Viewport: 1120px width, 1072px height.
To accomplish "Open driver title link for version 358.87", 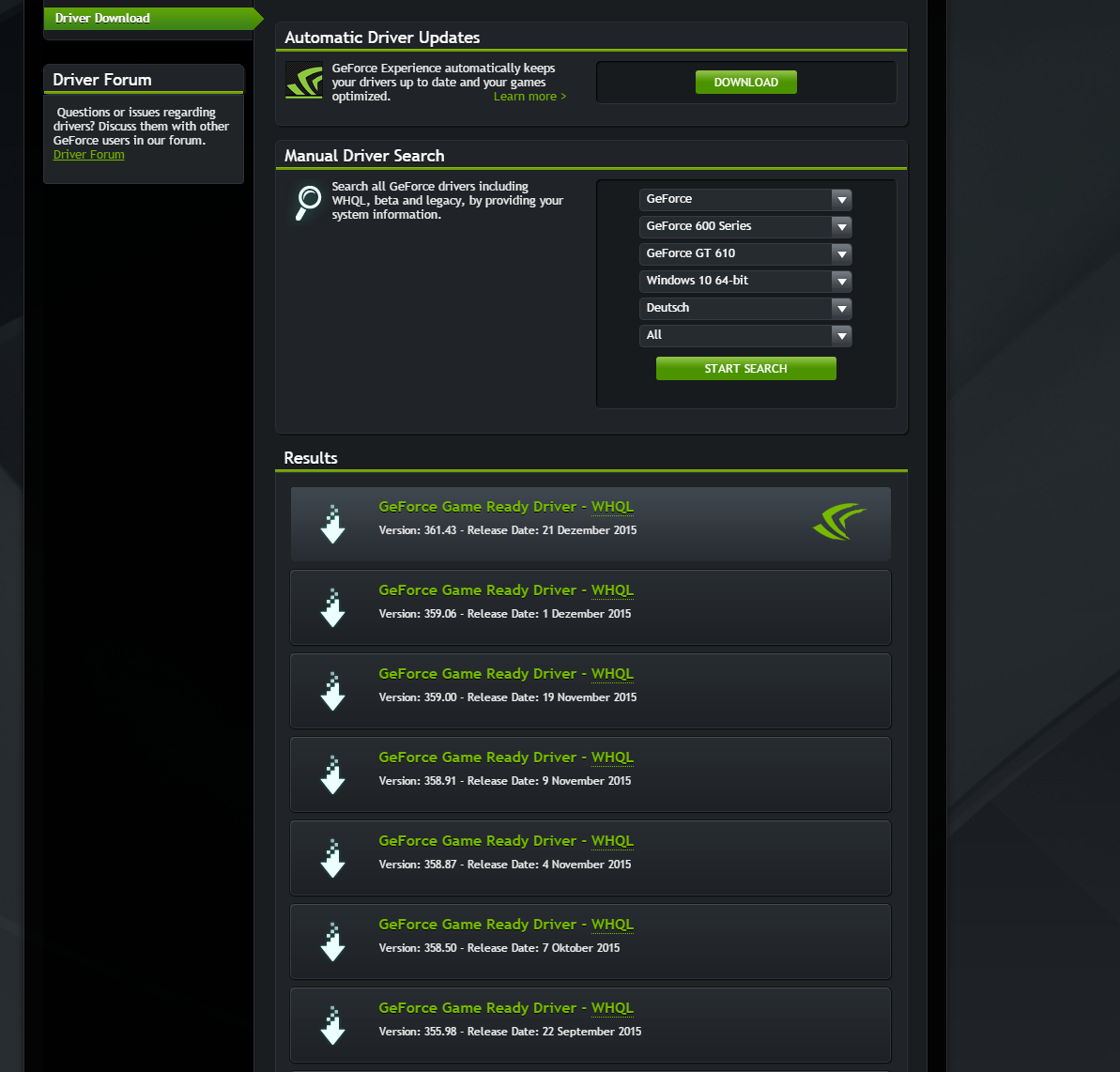I will pyautogui.click(x=506, y=841).
